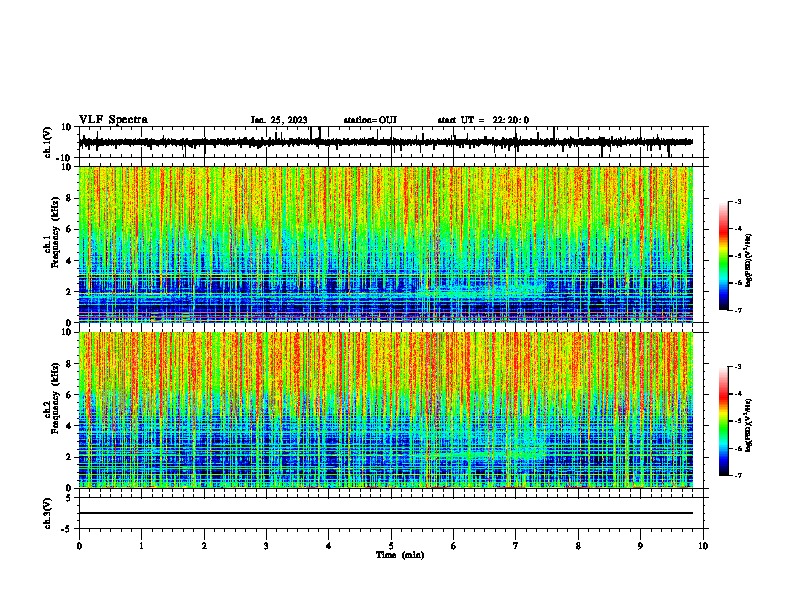This screenshot has height=612, width=792.
Task: Click the "-7" label on ch.2 color bar
Action: point(738,475)
